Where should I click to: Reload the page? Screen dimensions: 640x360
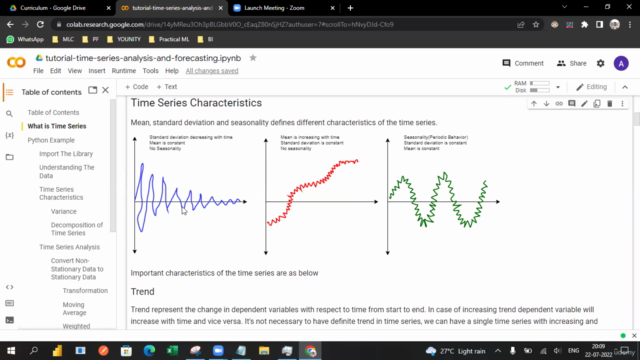[40, 24]
